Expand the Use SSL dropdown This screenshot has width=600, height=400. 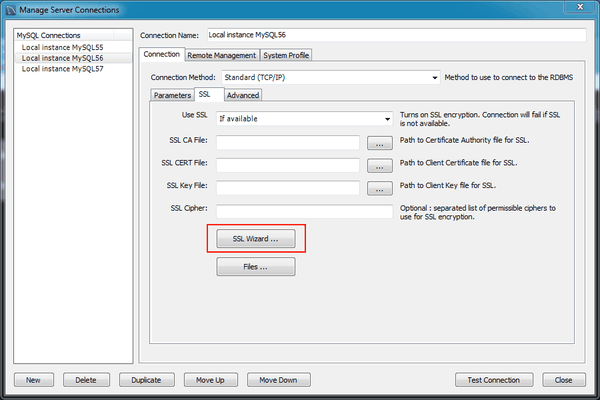(386, 118)
